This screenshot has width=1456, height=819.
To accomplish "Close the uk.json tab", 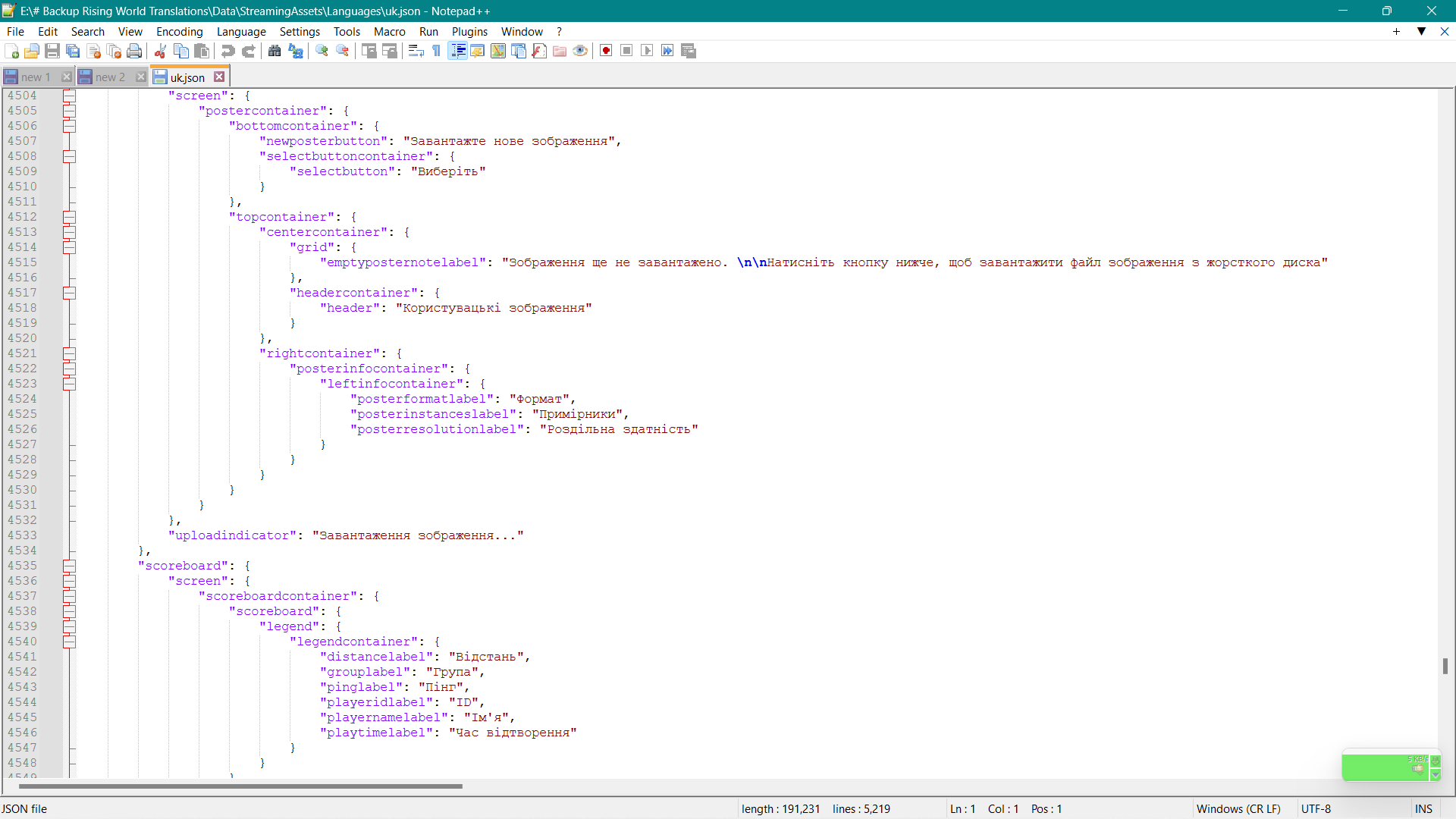I will click(x=219, y=77).
